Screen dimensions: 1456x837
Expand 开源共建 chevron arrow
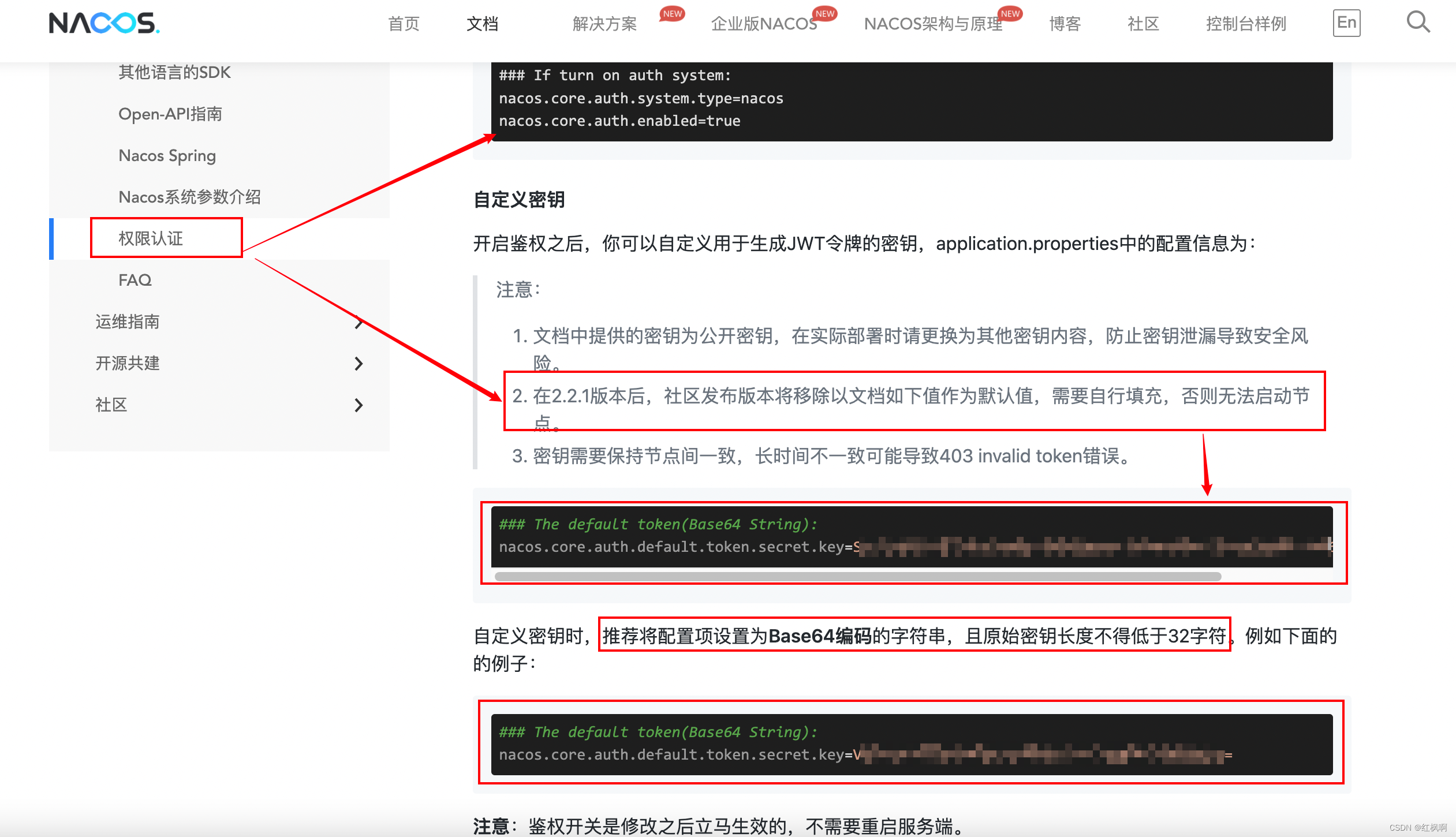[x=359, y=364]
